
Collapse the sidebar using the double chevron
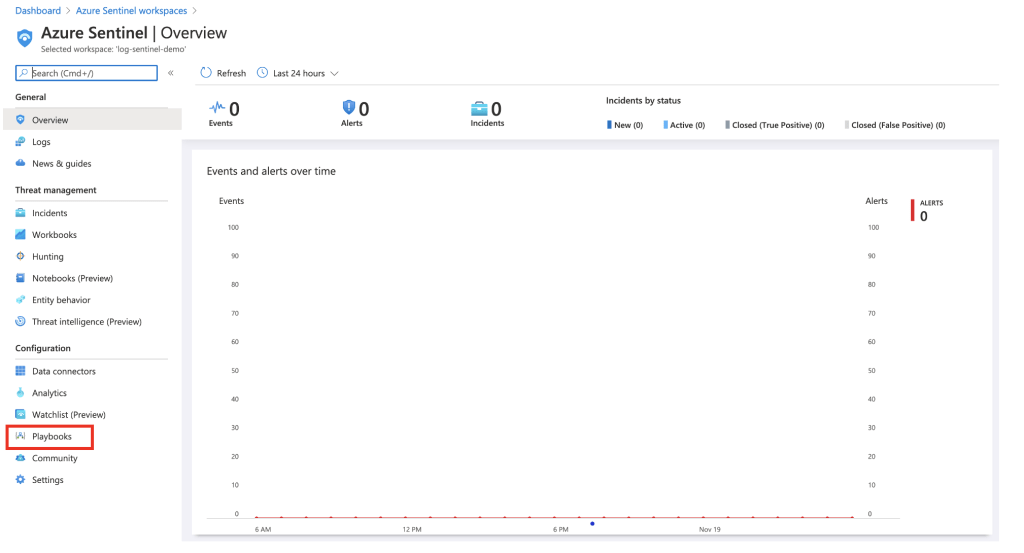tap(171, 73)
